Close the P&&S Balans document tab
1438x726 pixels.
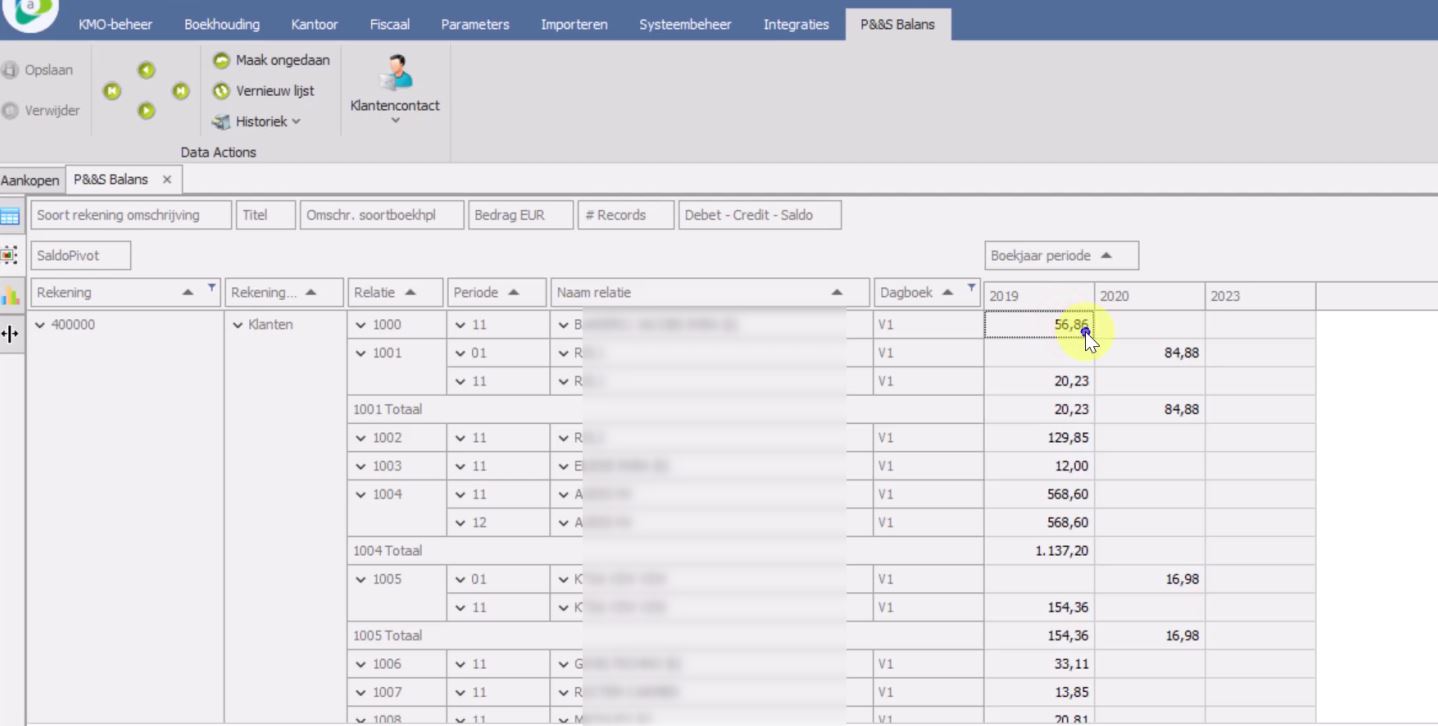[167, 180]
